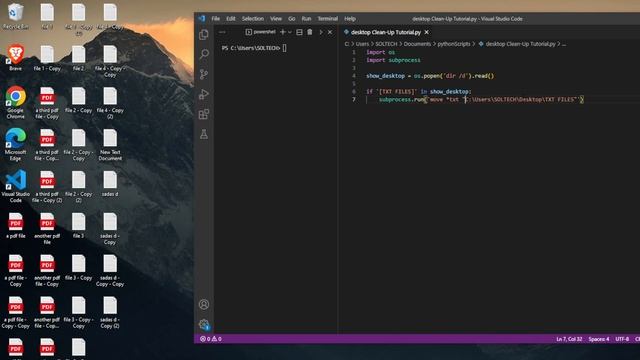Click the UTF-8 encoding status item
640x360 pixels.
[x=622, y=339]
